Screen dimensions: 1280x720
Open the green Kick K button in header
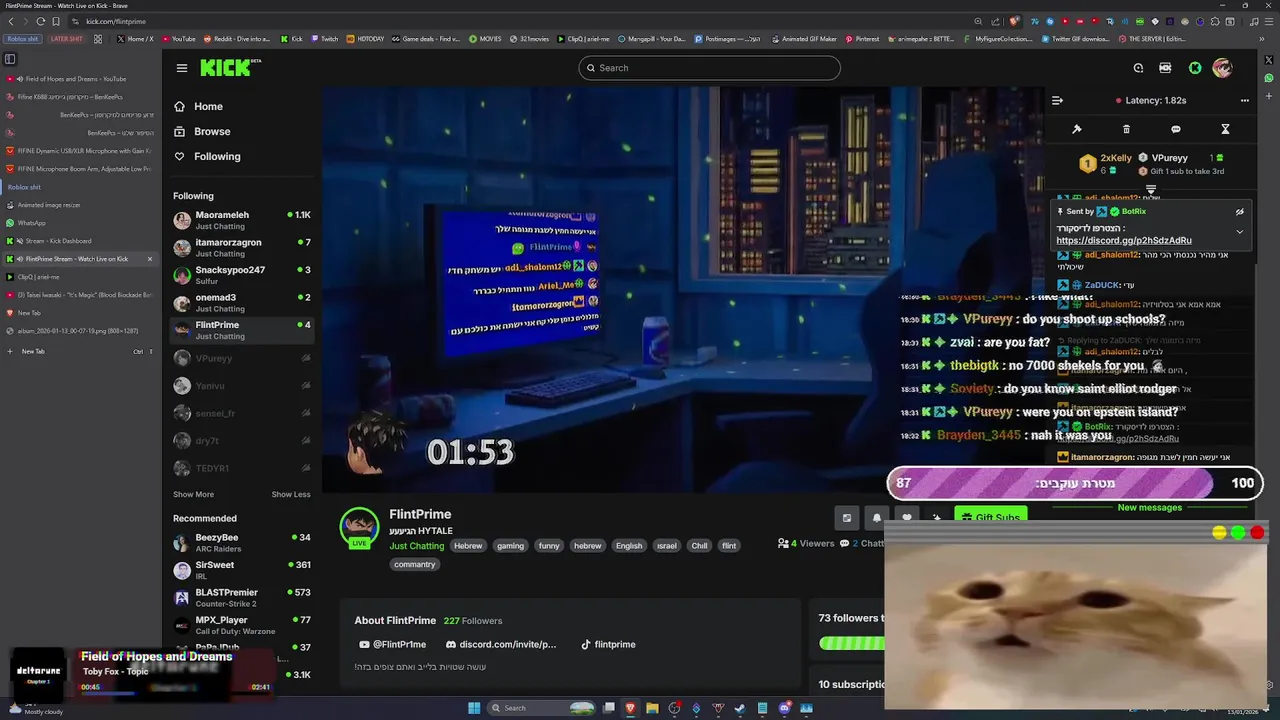click(1195, 68)
